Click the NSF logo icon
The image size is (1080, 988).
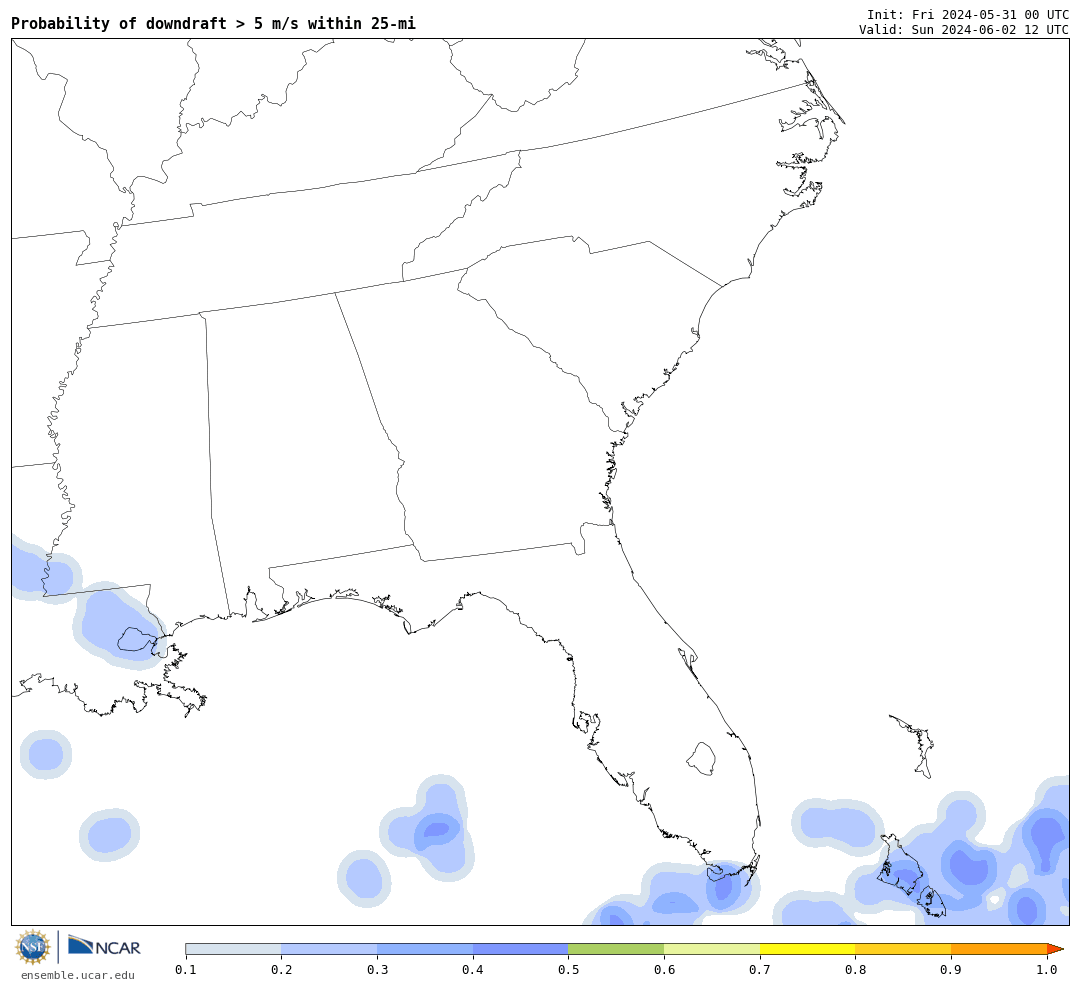pyautogui.click(x=32, y=947)
